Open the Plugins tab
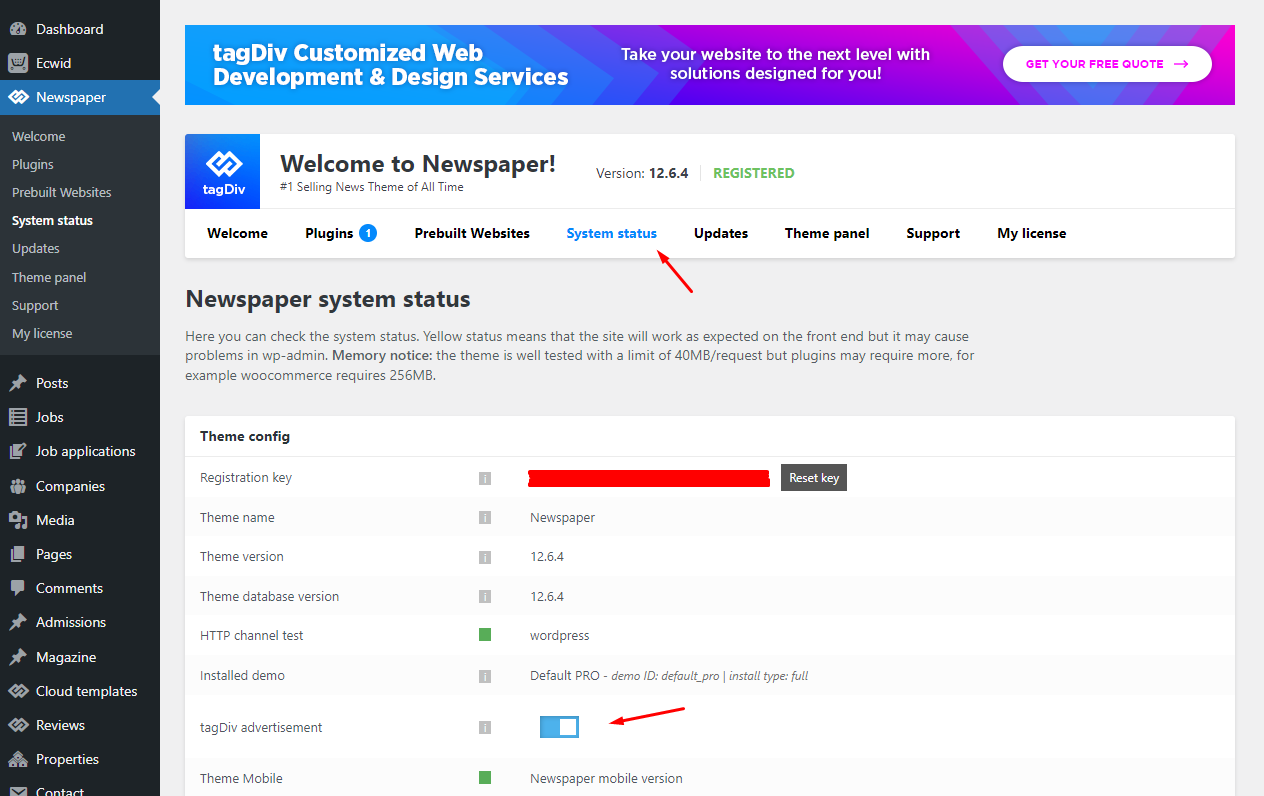Viewport: 1264px width, 796px height. point(329,233)
